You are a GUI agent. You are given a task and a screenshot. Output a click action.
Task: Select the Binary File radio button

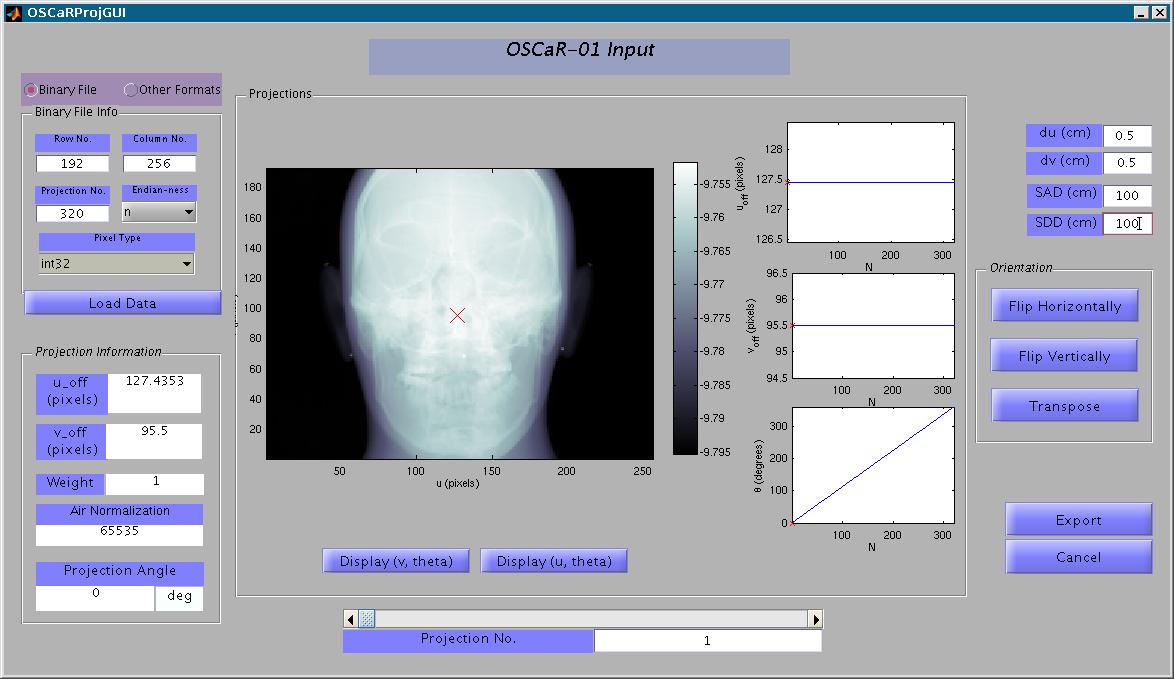click(x=31, y=90)
